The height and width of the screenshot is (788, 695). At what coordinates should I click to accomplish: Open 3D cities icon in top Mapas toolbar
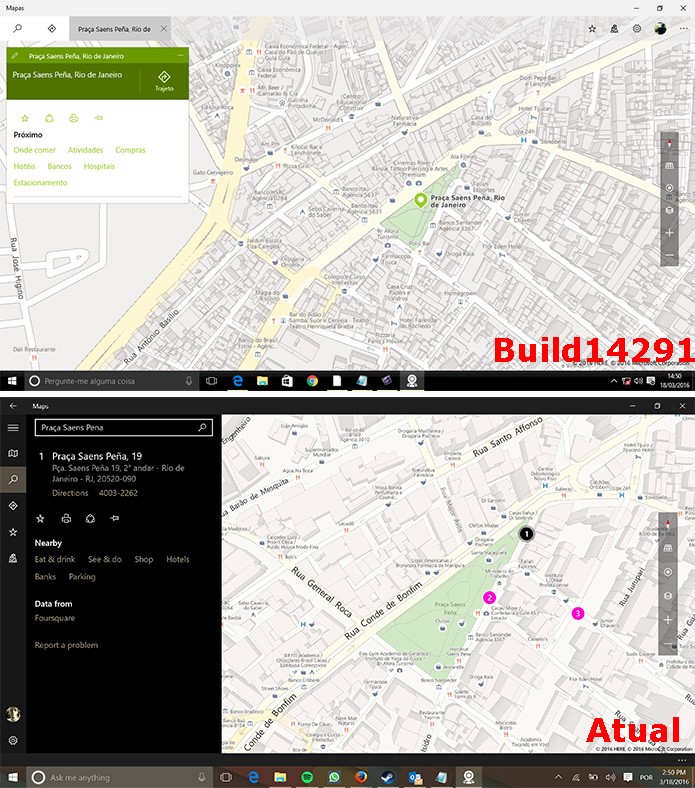615,29
